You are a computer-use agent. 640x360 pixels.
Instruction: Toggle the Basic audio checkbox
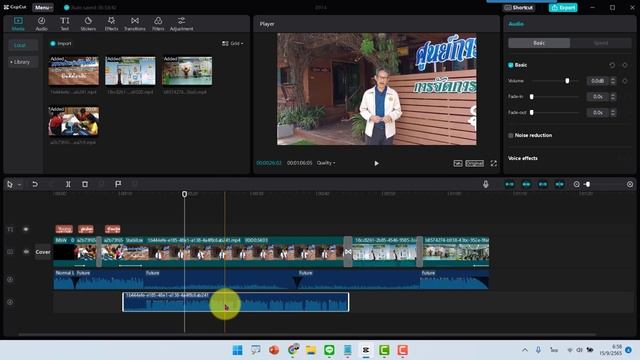coord(511,65)
